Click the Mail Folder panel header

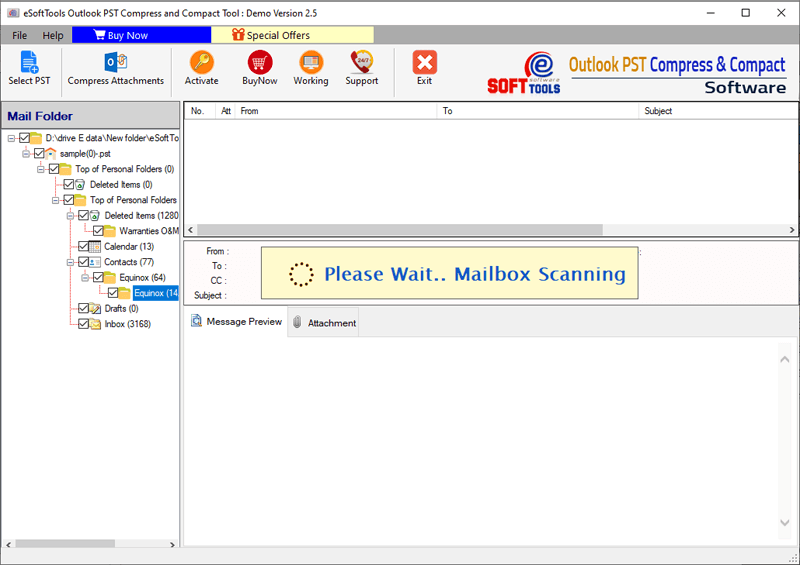click(x=90, y=116)
